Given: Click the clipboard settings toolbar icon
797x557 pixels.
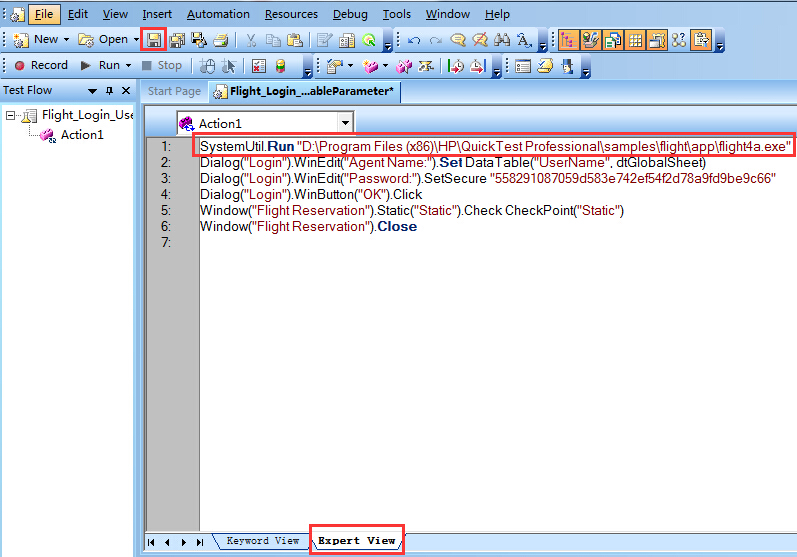Looking at the screenshot, I should pyautogui.click(x=347, y=40).
